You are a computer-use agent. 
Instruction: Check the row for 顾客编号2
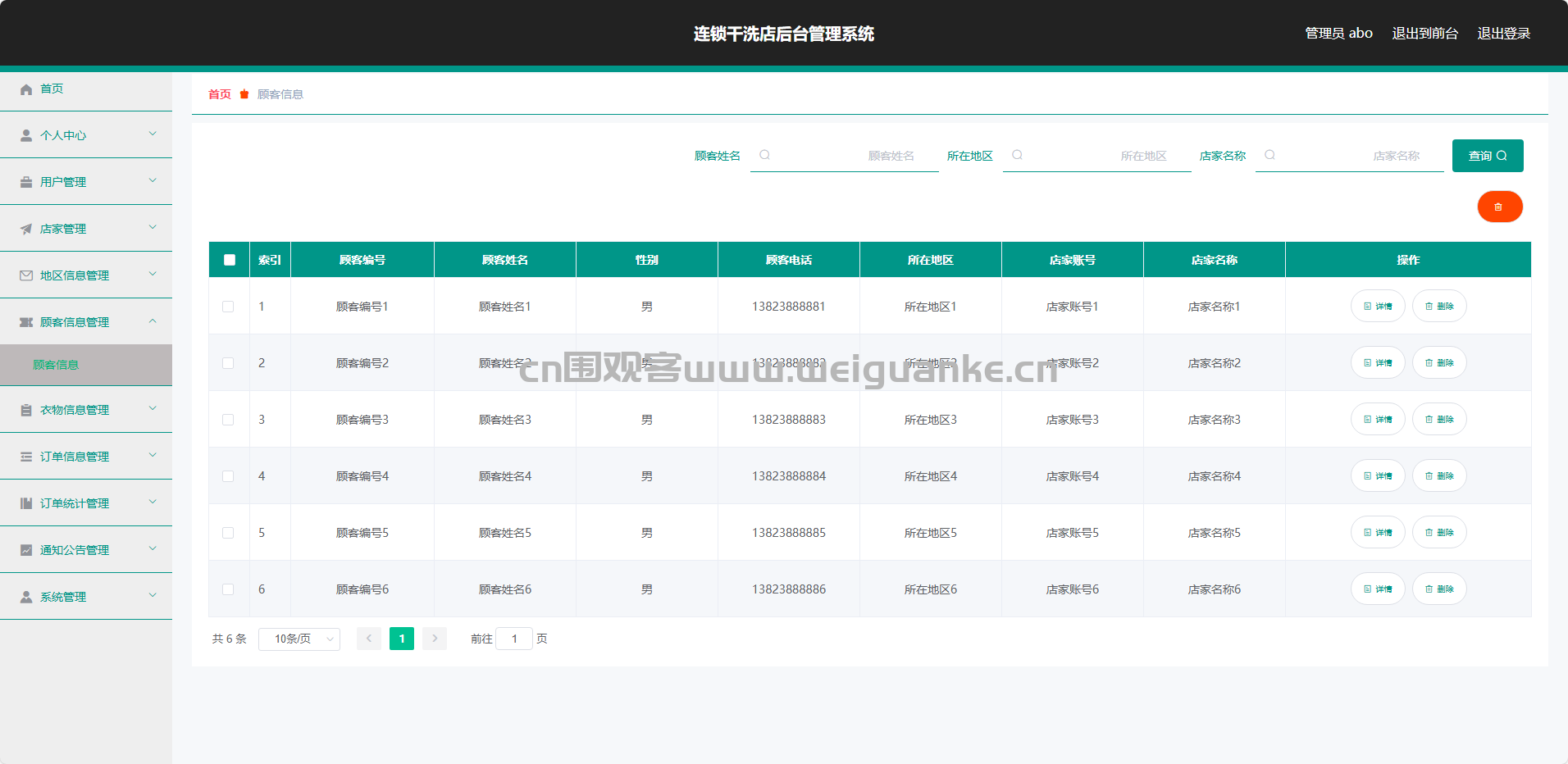click(x=228, y=363)
